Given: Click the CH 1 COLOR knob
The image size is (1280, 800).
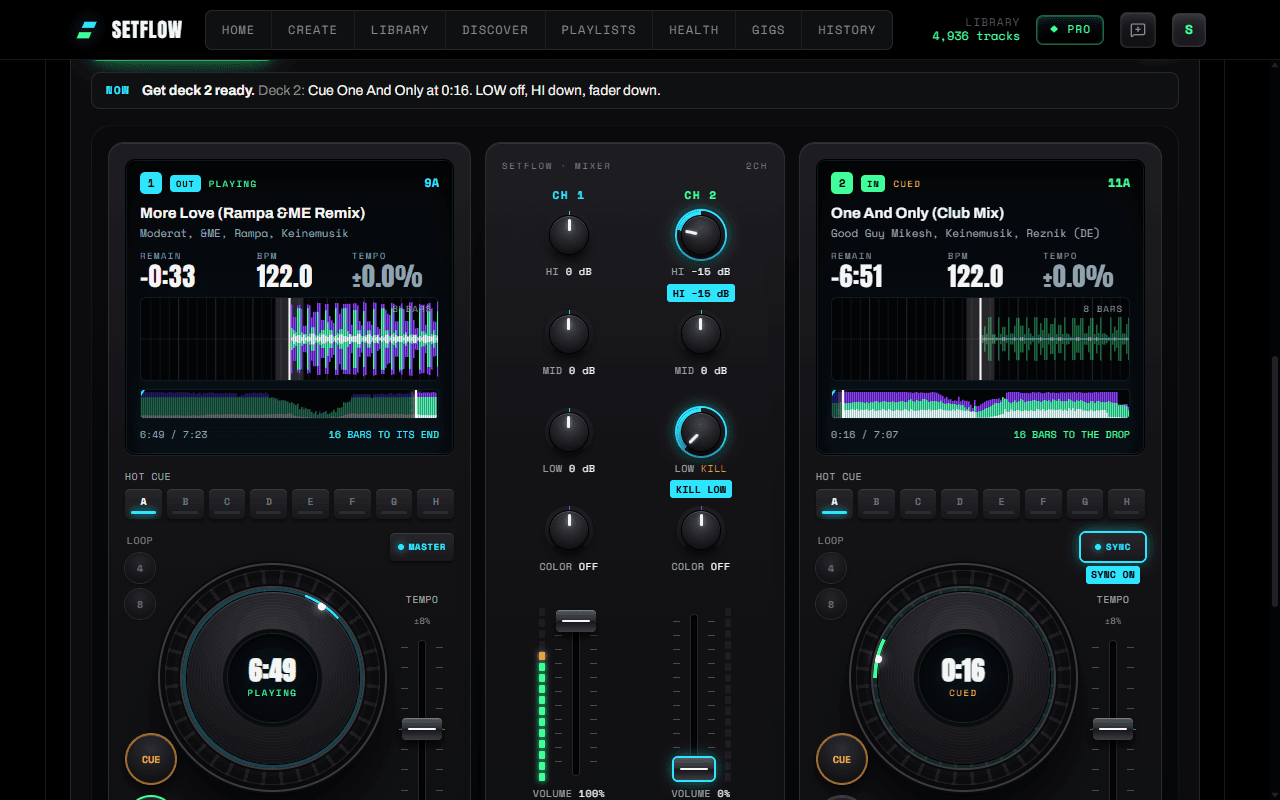Looking at the screenshot, I should [x=569, y=530].
